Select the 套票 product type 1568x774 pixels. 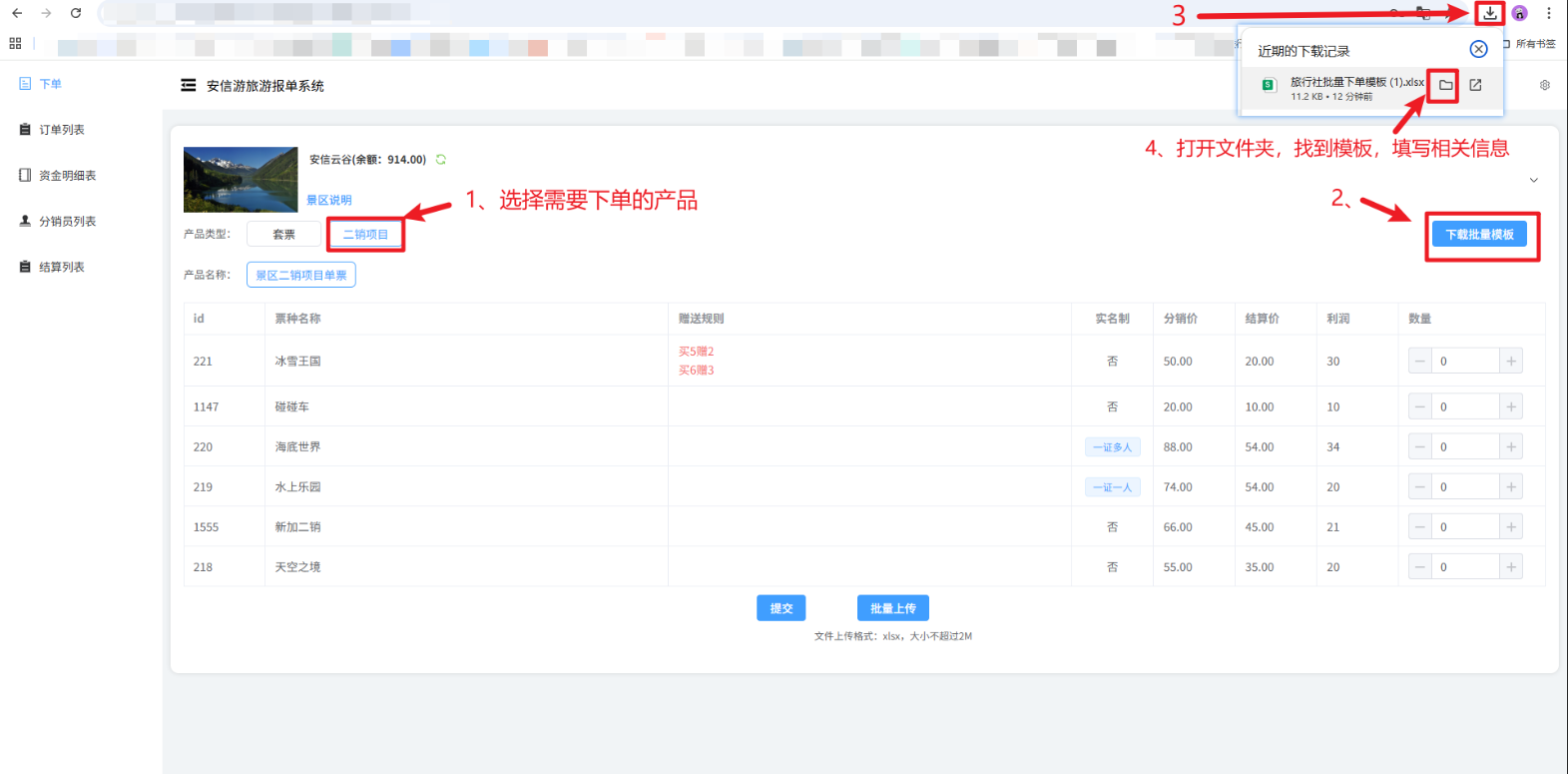(284, 234)
